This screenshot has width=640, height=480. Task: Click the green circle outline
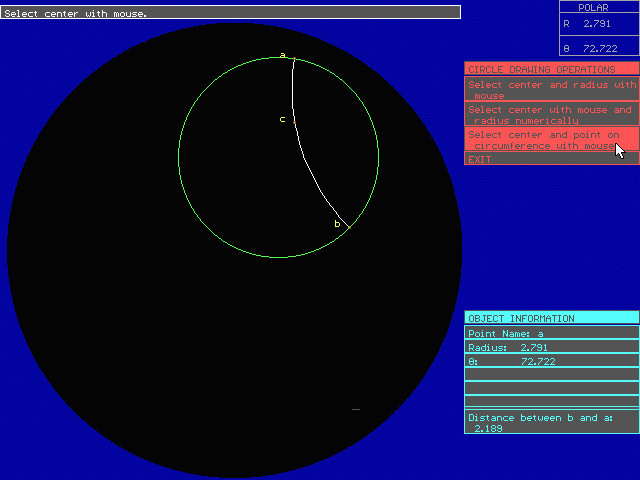(179, 157)
